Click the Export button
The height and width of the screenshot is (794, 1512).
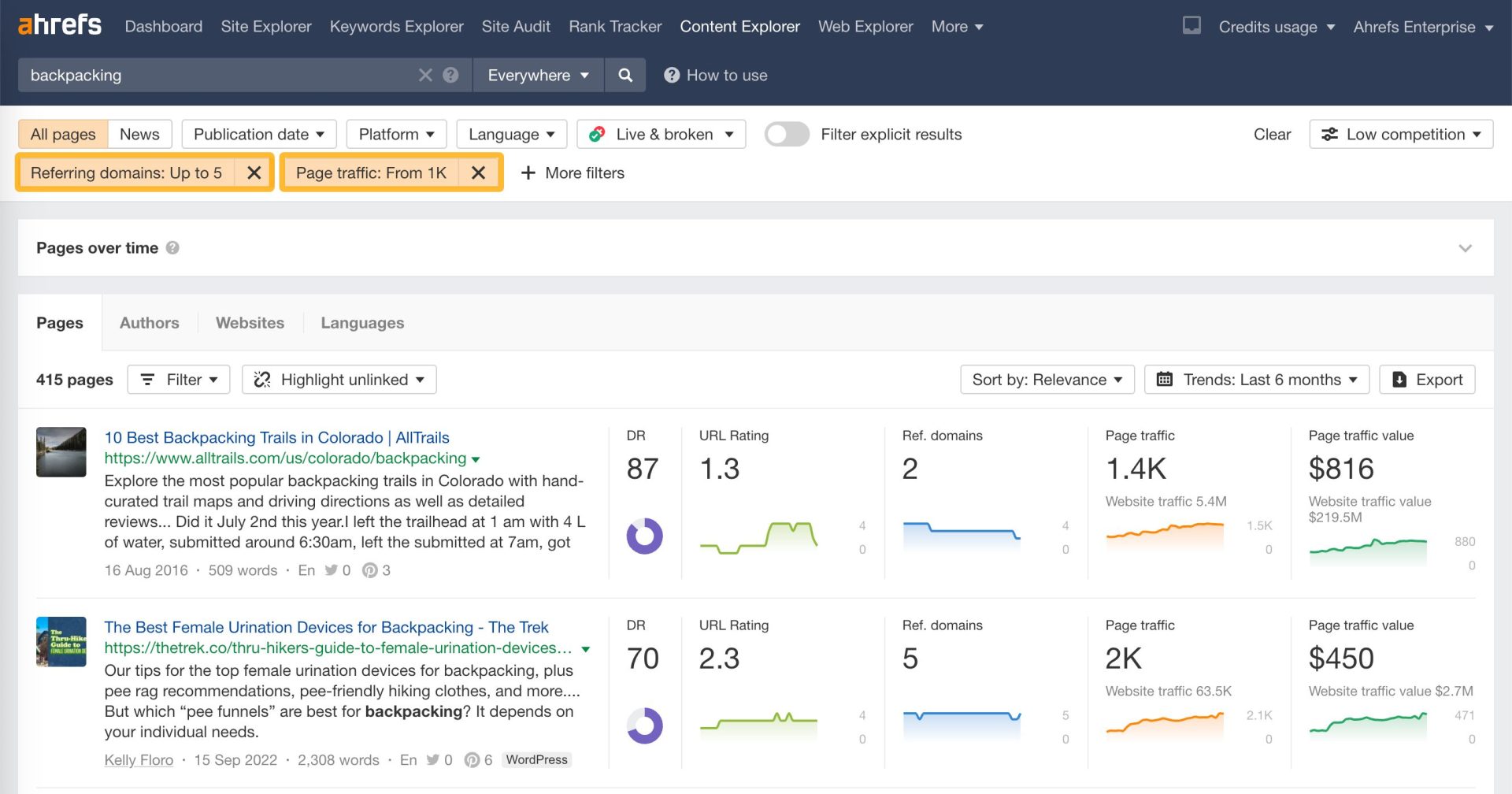[1427, 380]
